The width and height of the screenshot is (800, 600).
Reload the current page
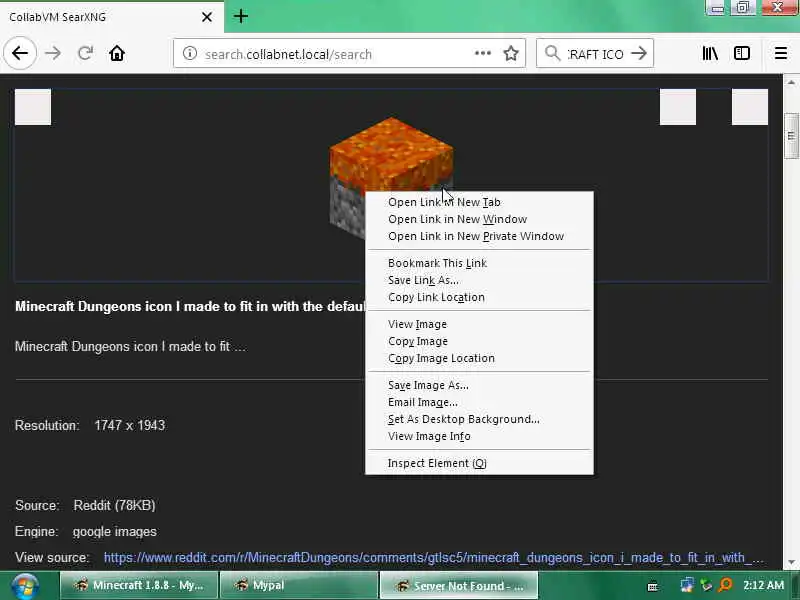(85, 53)
